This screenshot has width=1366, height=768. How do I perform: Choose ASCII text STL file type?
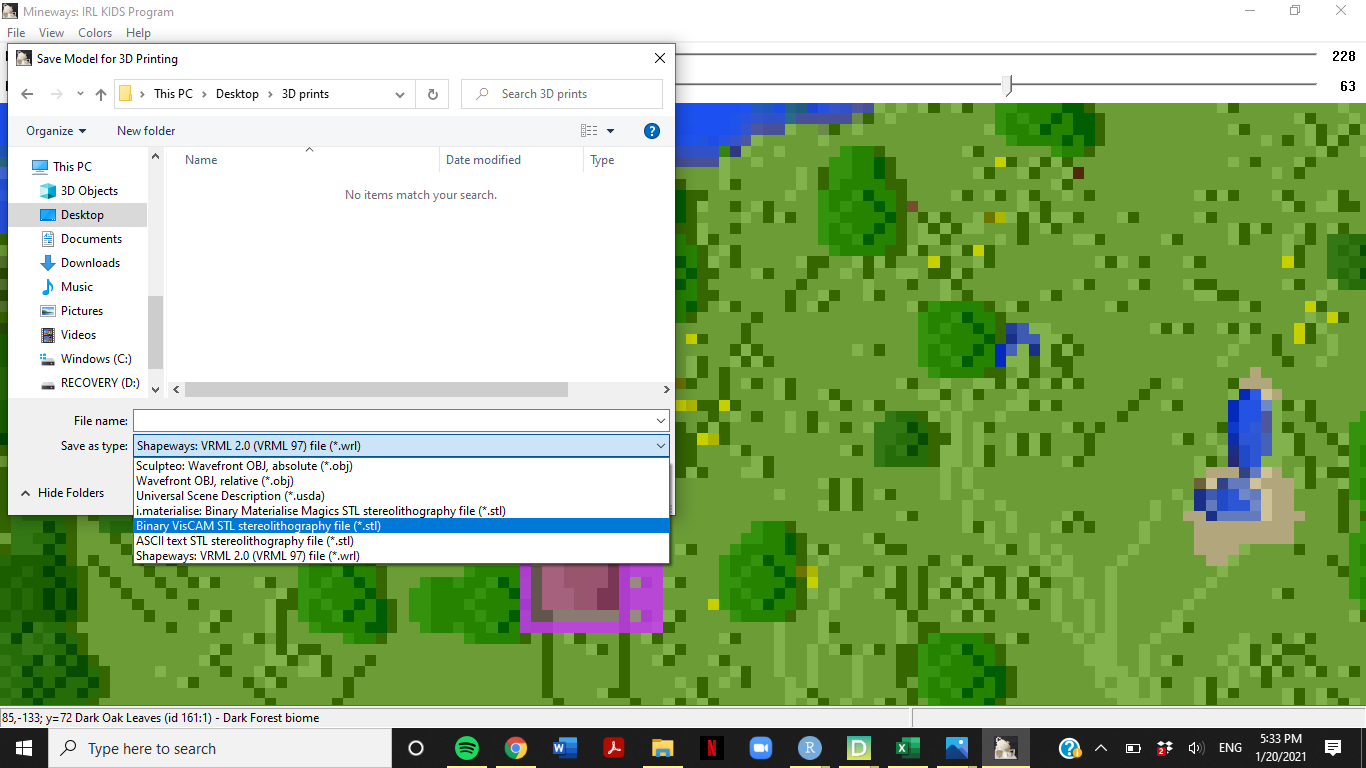point(401,541)
